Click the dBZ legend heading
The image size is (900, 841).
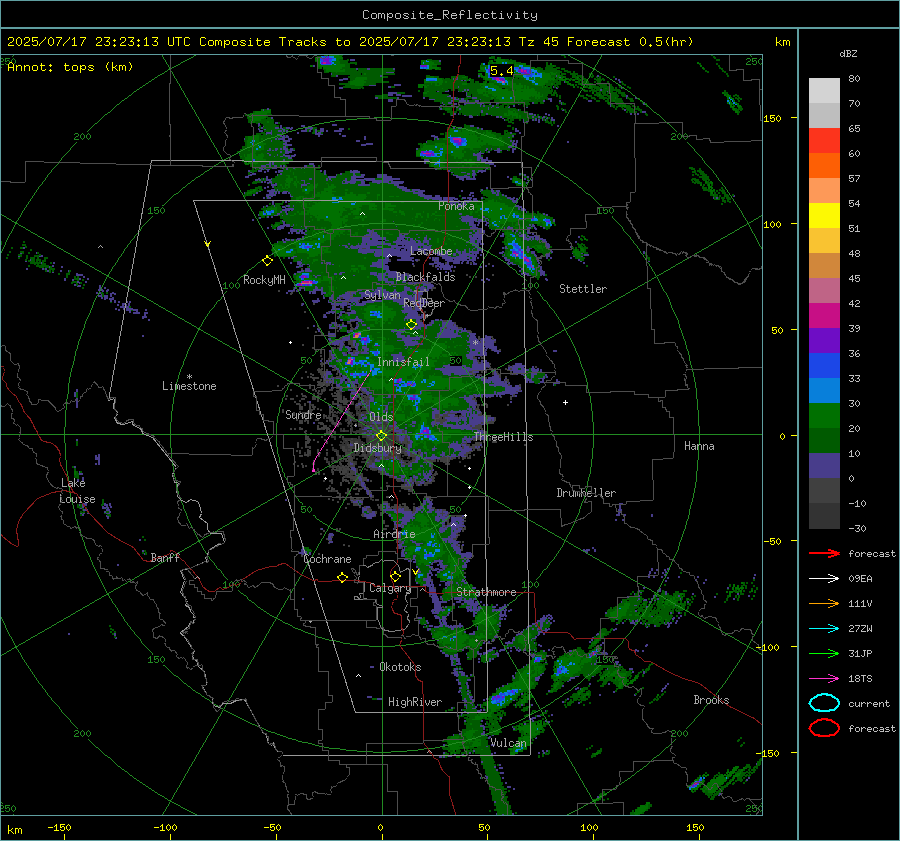[x=848, y=54]
